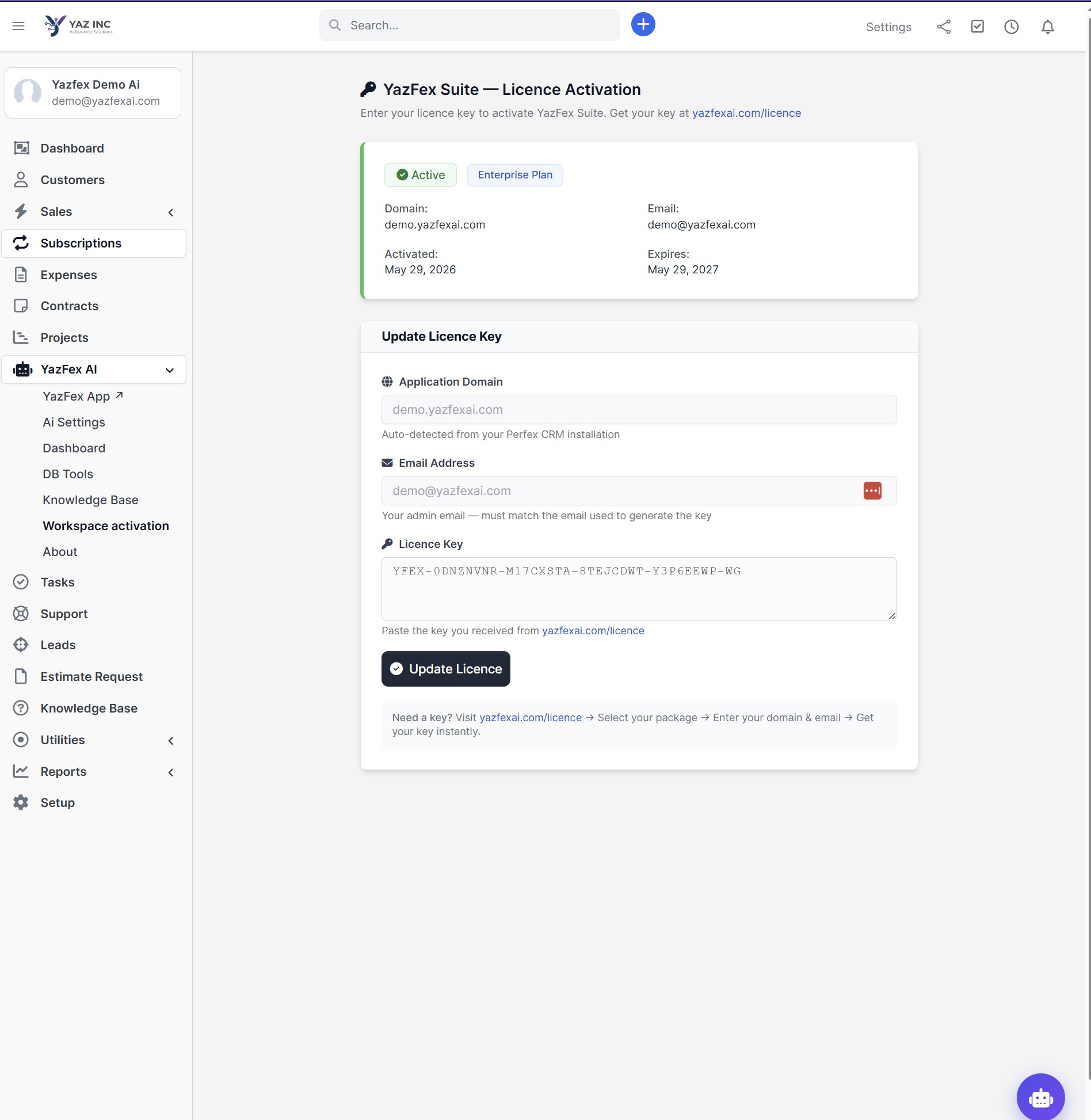Click the YazFex AI robot icon
Viewport: 1091px width, 1120px height.
pyautogui.click(x=22, y=369)
